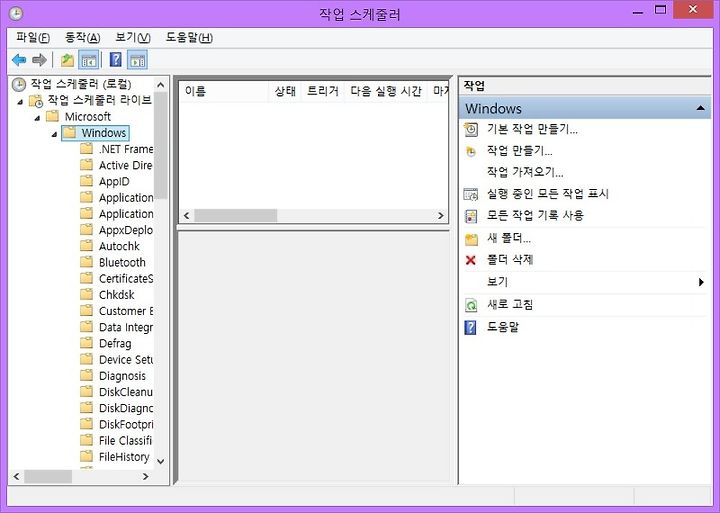Image resolution: width=720 pixels, height=513 pixels.
Task: Click 실행 중인 모든 작업 표시
Action: pyautogui.click(x=548, y=194)
